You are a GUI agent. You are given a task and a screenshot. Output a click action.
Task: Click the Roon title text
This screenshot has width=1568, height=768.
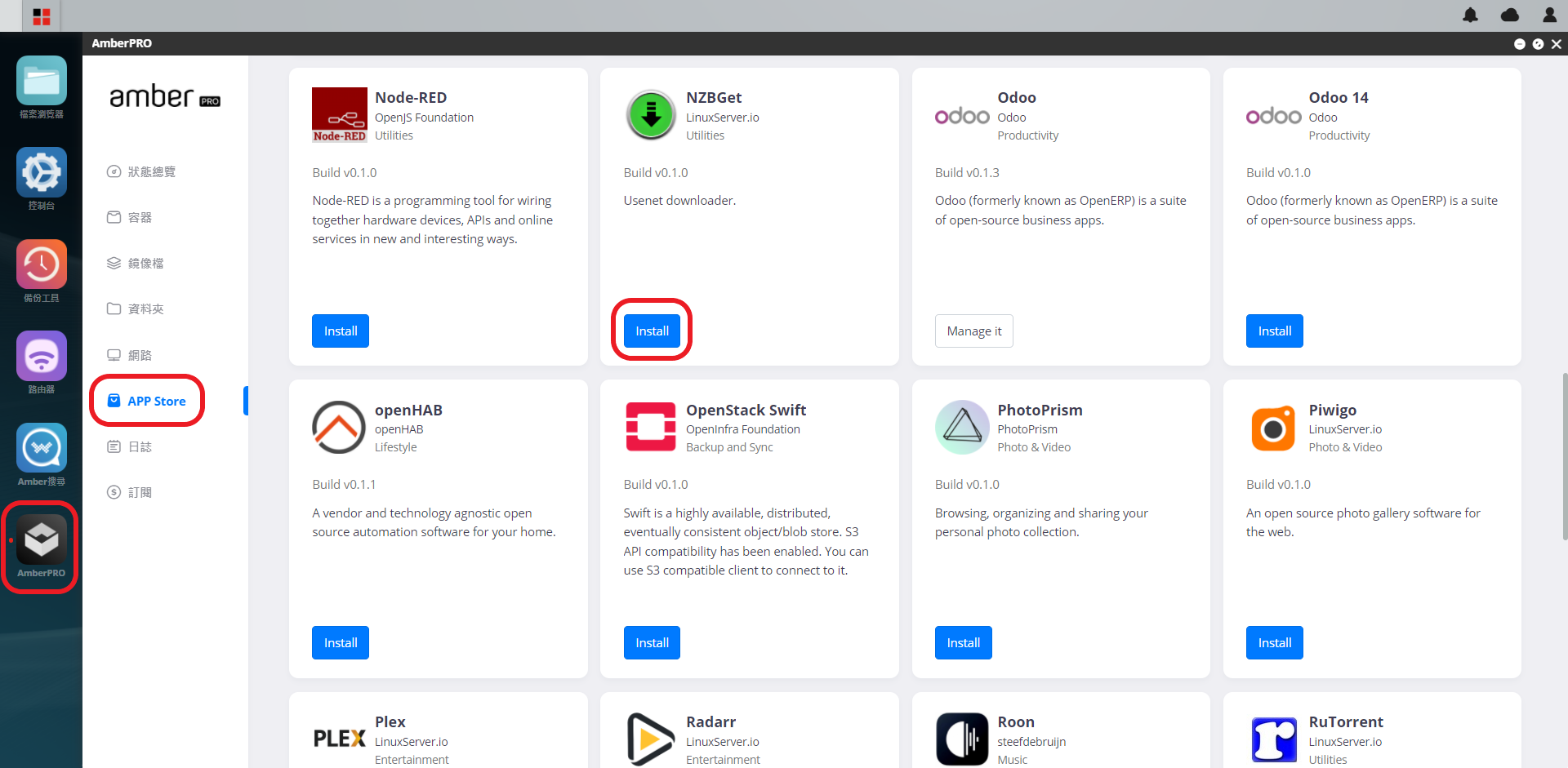pyautogui.click(x=1016, y=721)
